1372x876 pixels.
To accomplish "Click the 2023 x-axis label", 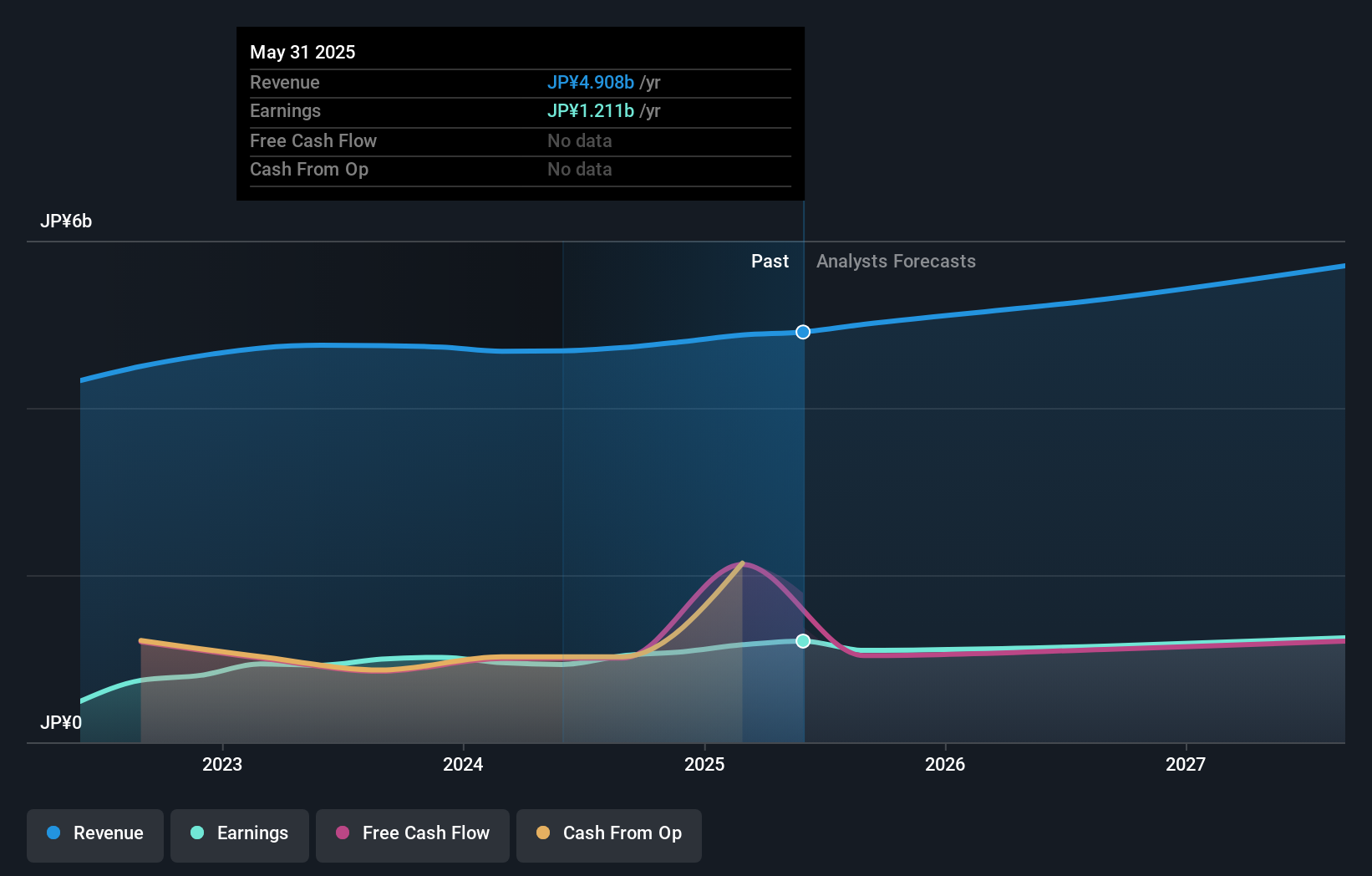I will 222,764.
